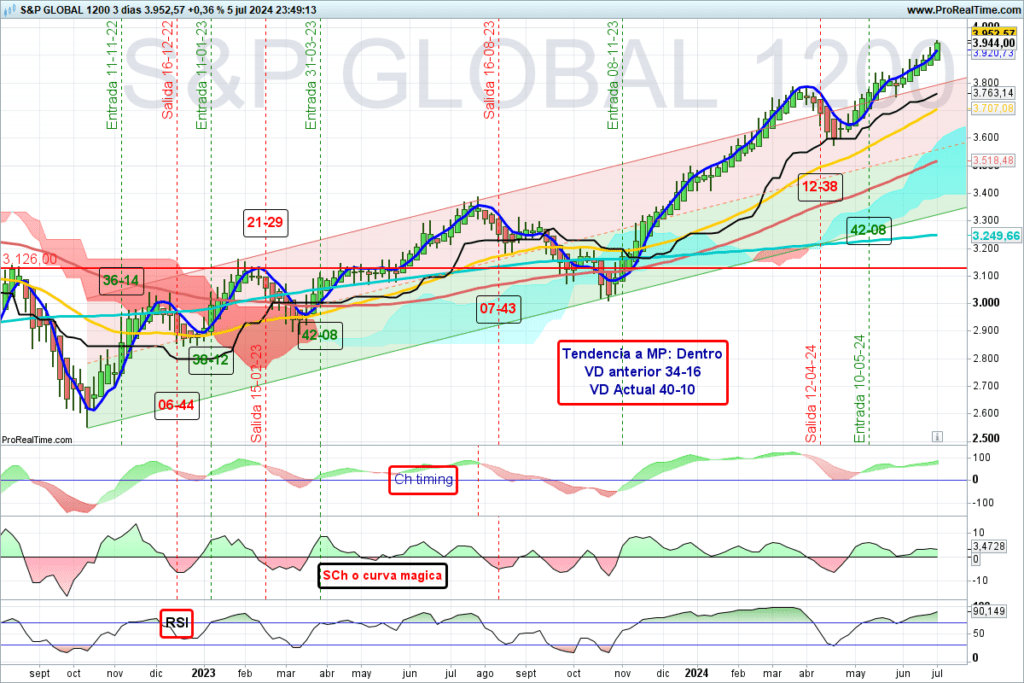This screenshot has width=1024, height=683.
Task: Click the Entrada 08-11-23 marker label
Action: tap(613, 75)
